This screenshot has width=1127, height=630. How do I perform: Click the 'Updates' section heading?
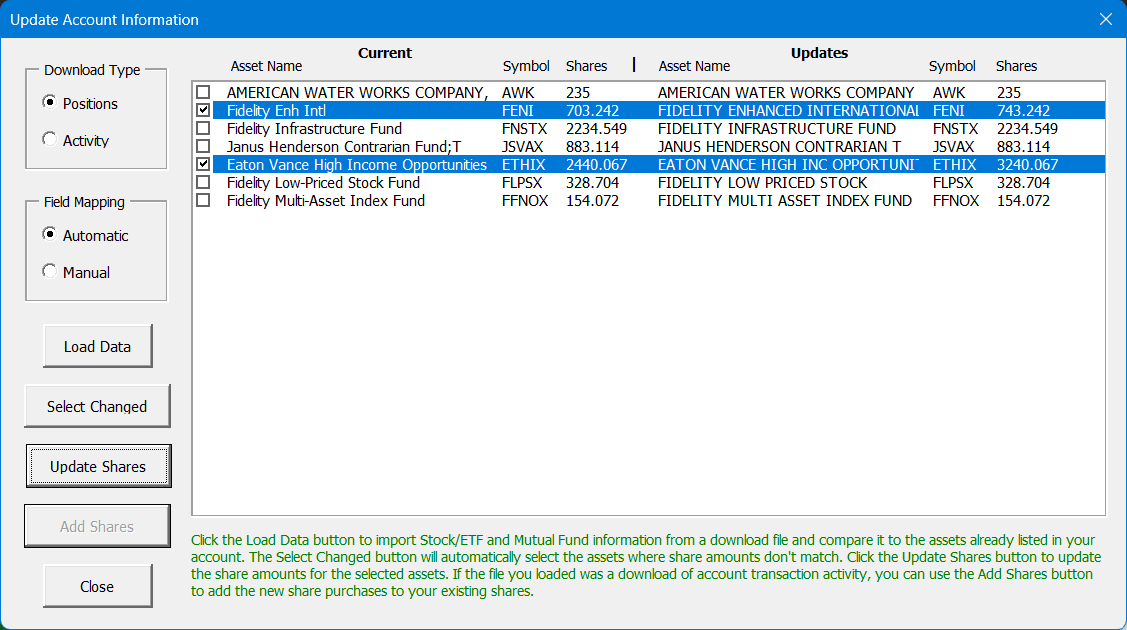tap(819, 52)
